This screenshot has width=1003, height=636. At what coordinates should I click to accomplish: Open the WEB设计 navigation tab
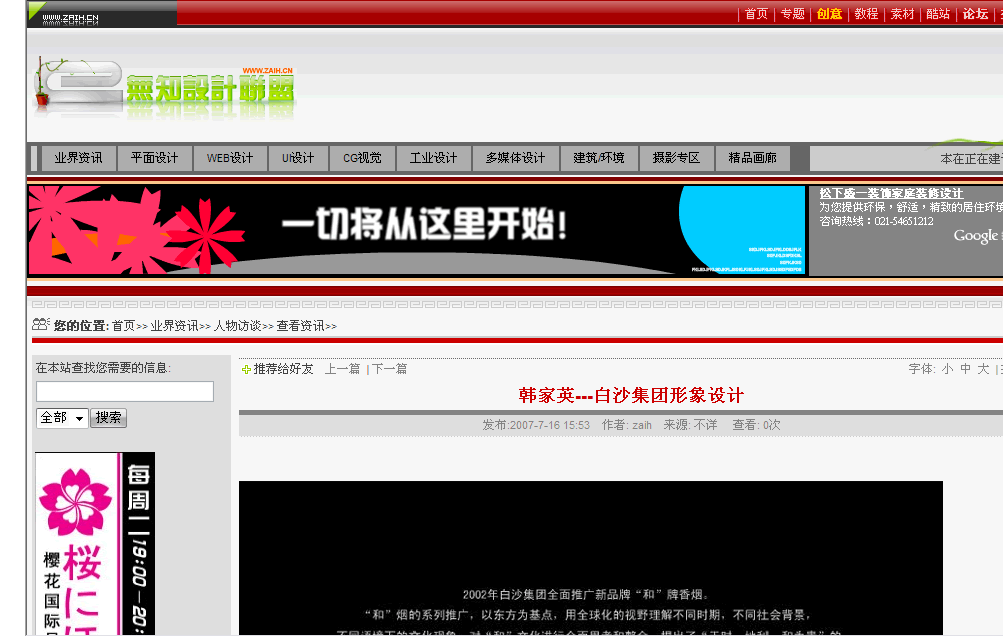230,158
